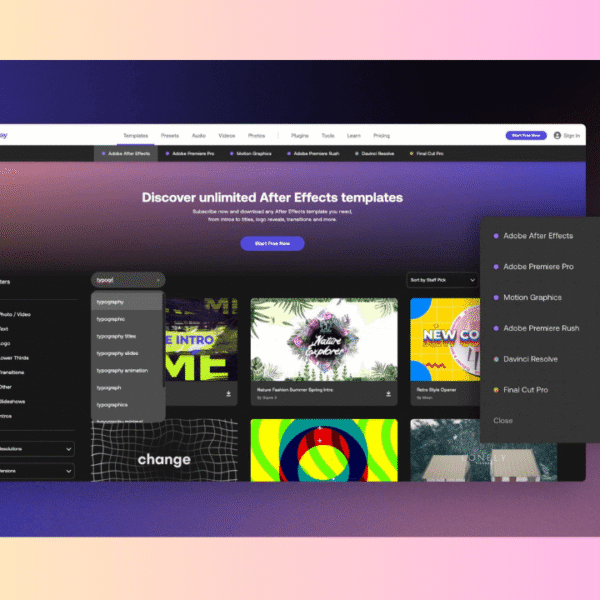Filter by Photo / Video category
This screenshot has height=600, width=600.
[x=15, y=315]
